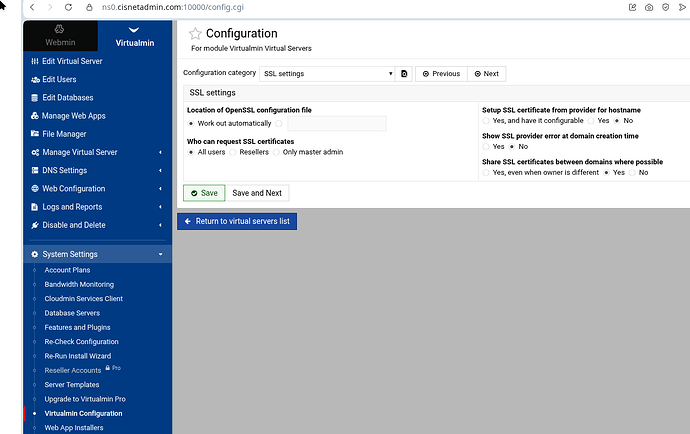
Task: Click the OpenSSL configuration file path field
Action: pos(337,124)
